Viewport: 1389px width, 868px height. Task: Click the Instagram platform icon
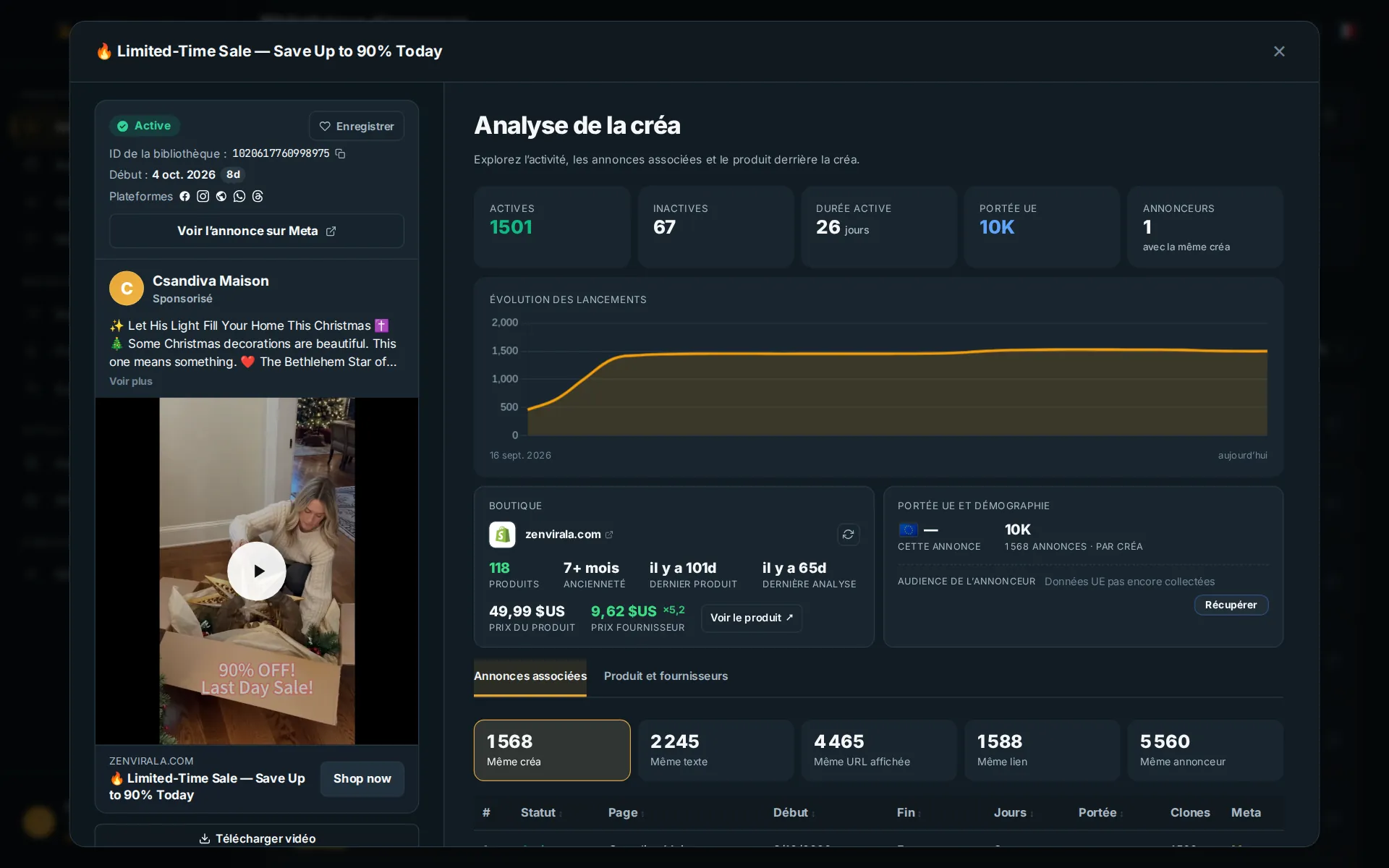coord(203,196)
